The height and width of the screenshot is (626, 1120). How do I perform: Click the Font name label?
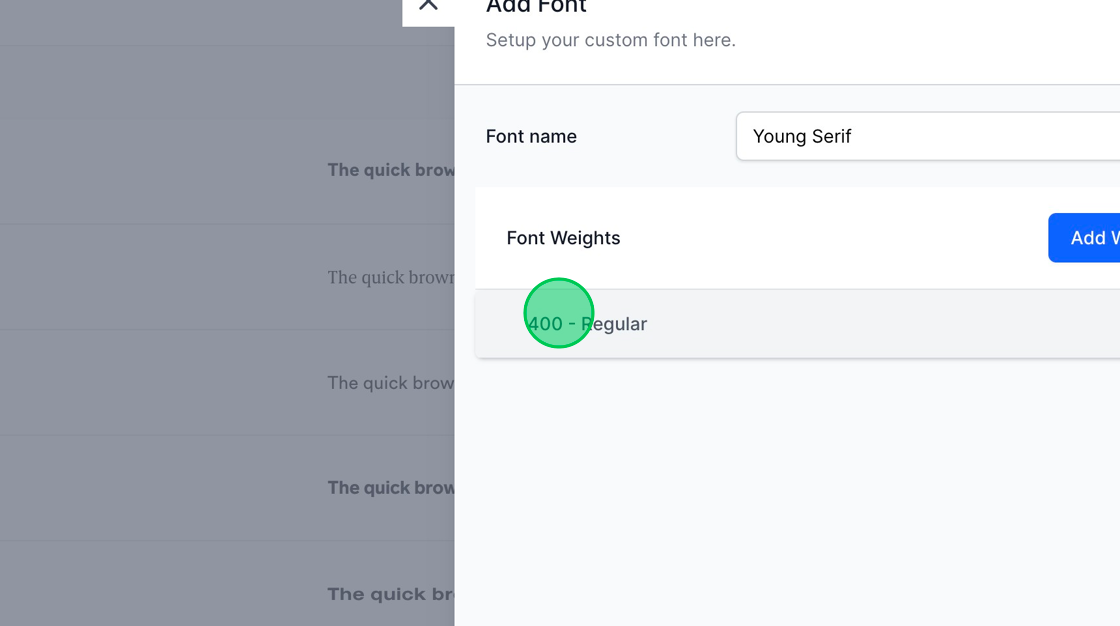pos(531,136)
